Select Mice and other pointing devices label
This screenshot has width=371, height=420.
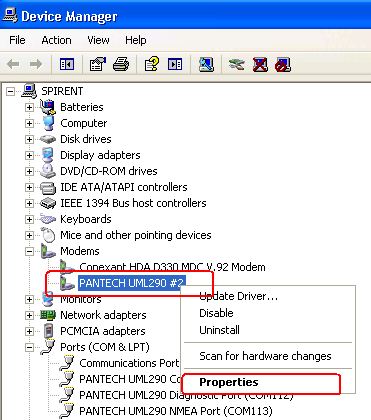click(x=136, y=235)
